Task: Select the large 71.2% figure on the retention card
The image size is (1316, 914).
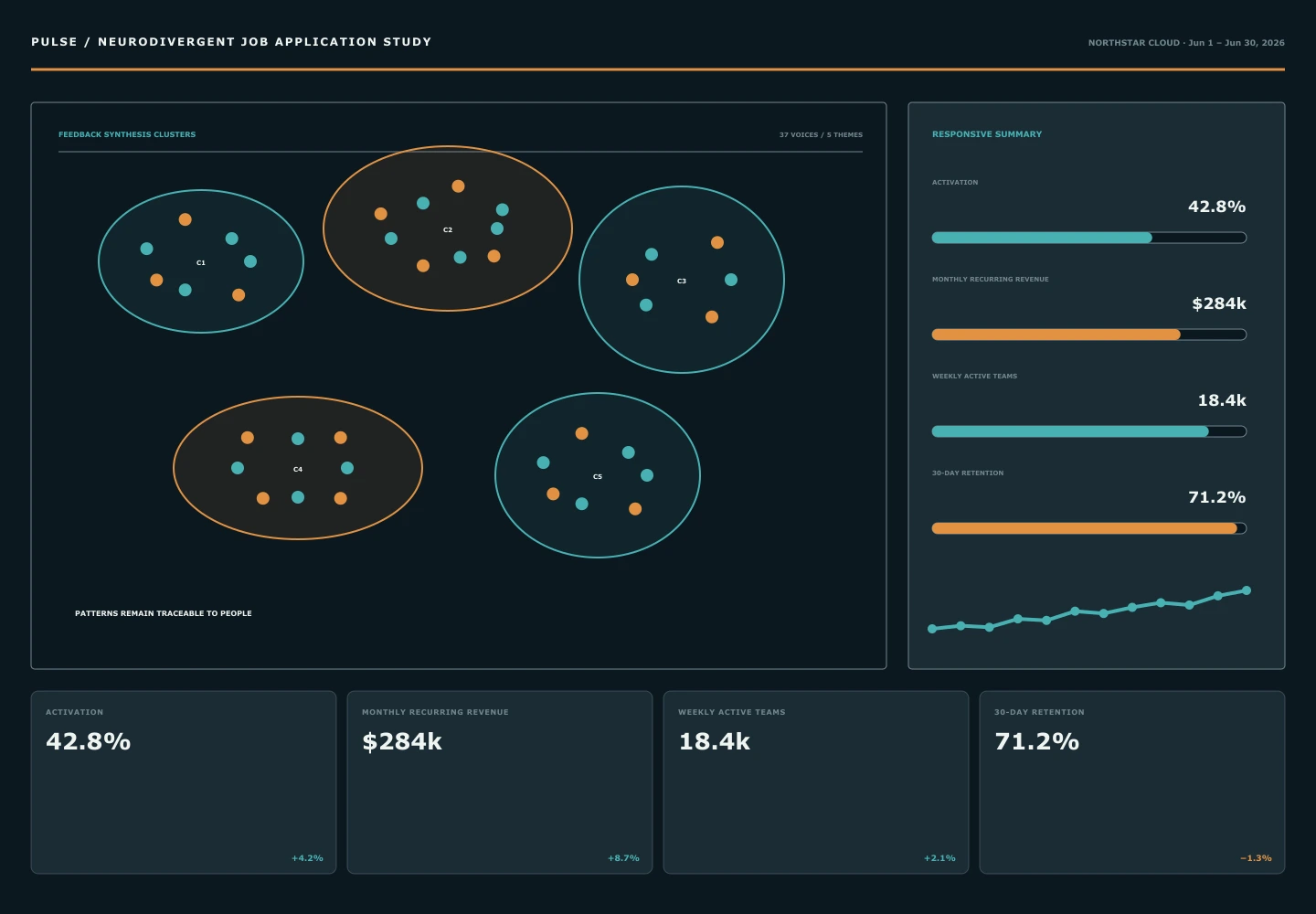Action: [1037, 741]
